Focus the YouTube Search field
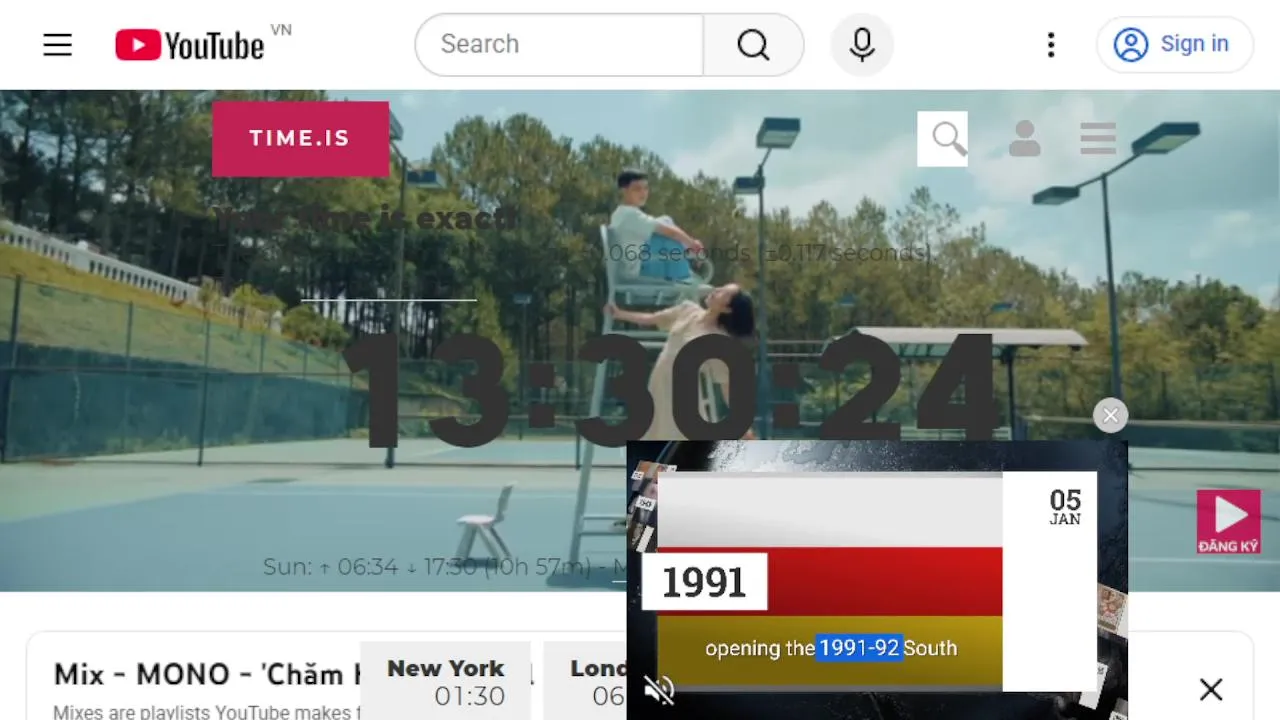Viewport: 1280px width, 720px height. click(560, 44)
